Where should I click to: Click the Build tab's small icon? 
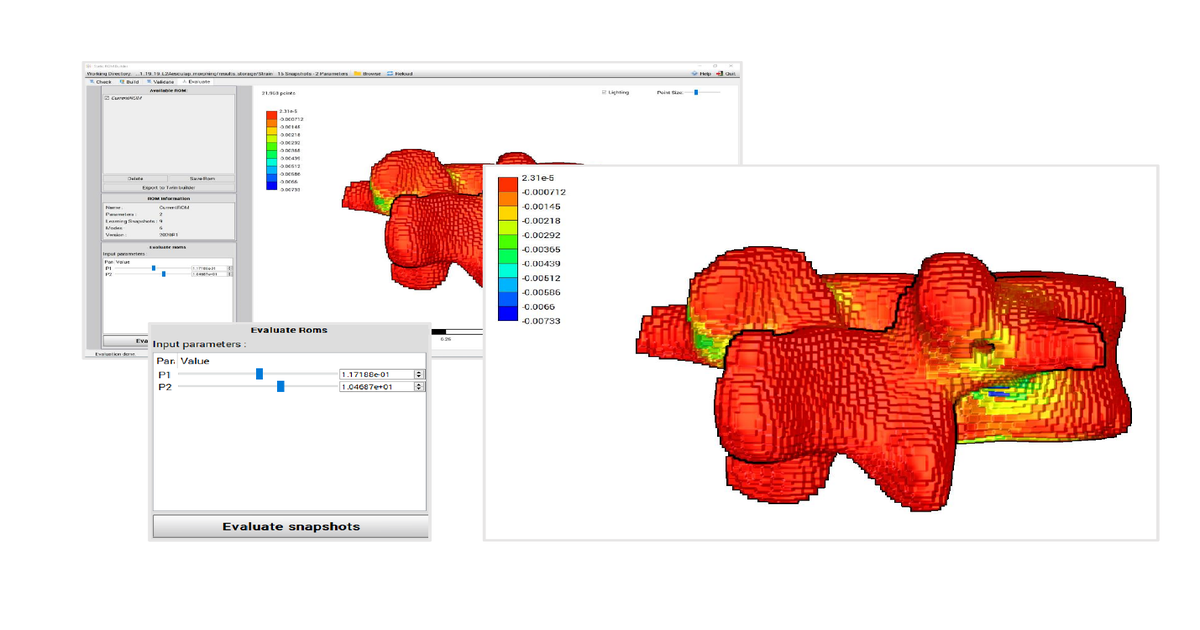122,81
